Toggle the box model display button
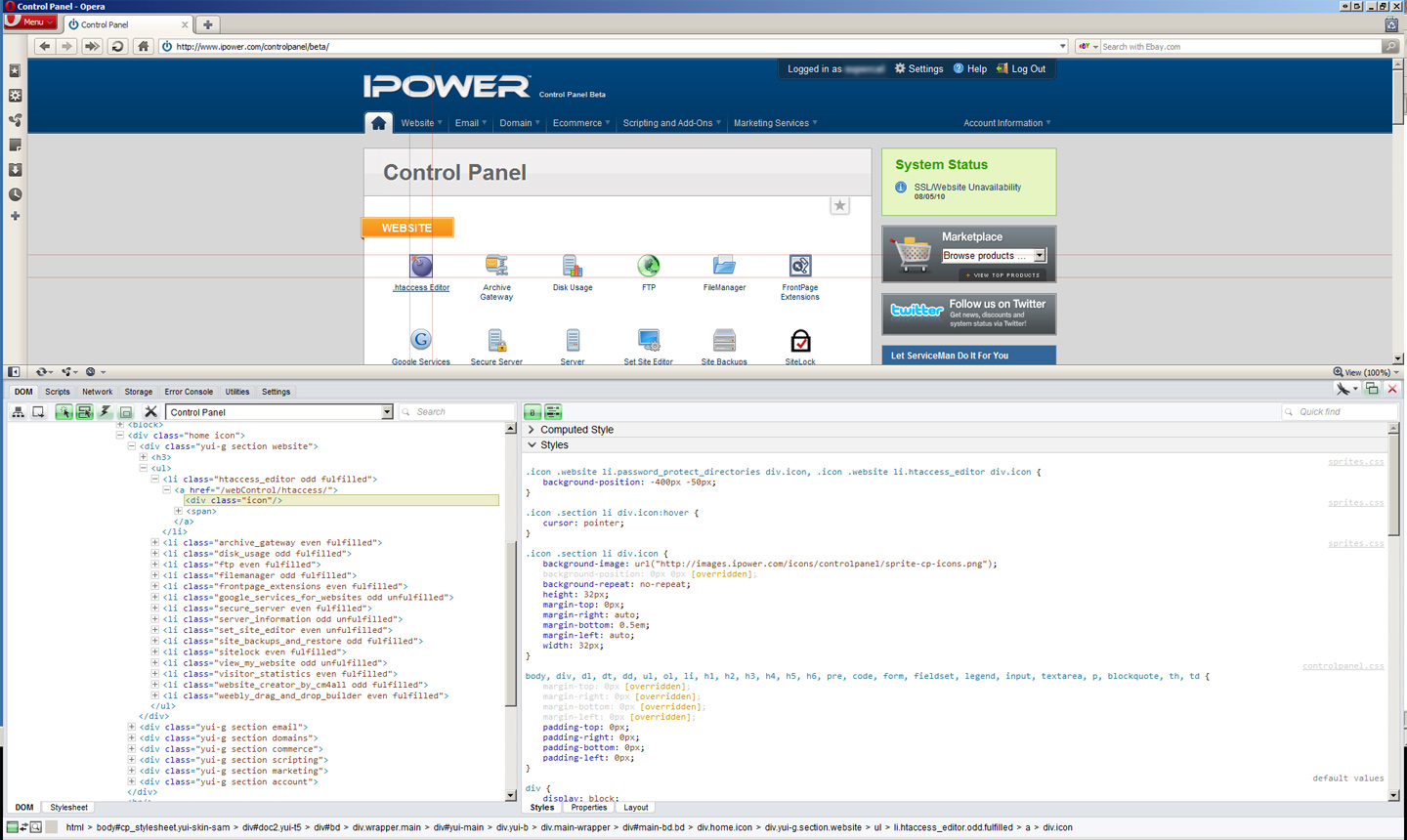 [x=126, y=412]
